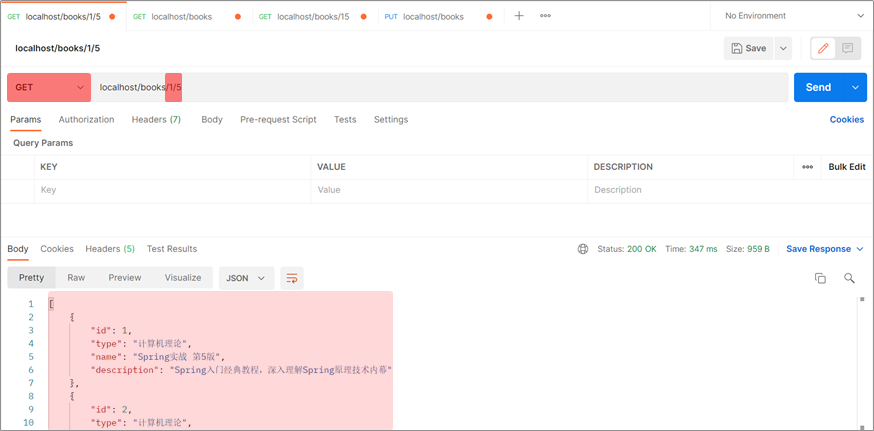Open the JSON format dropdown
Screen dimensions: 874x431
246,278
